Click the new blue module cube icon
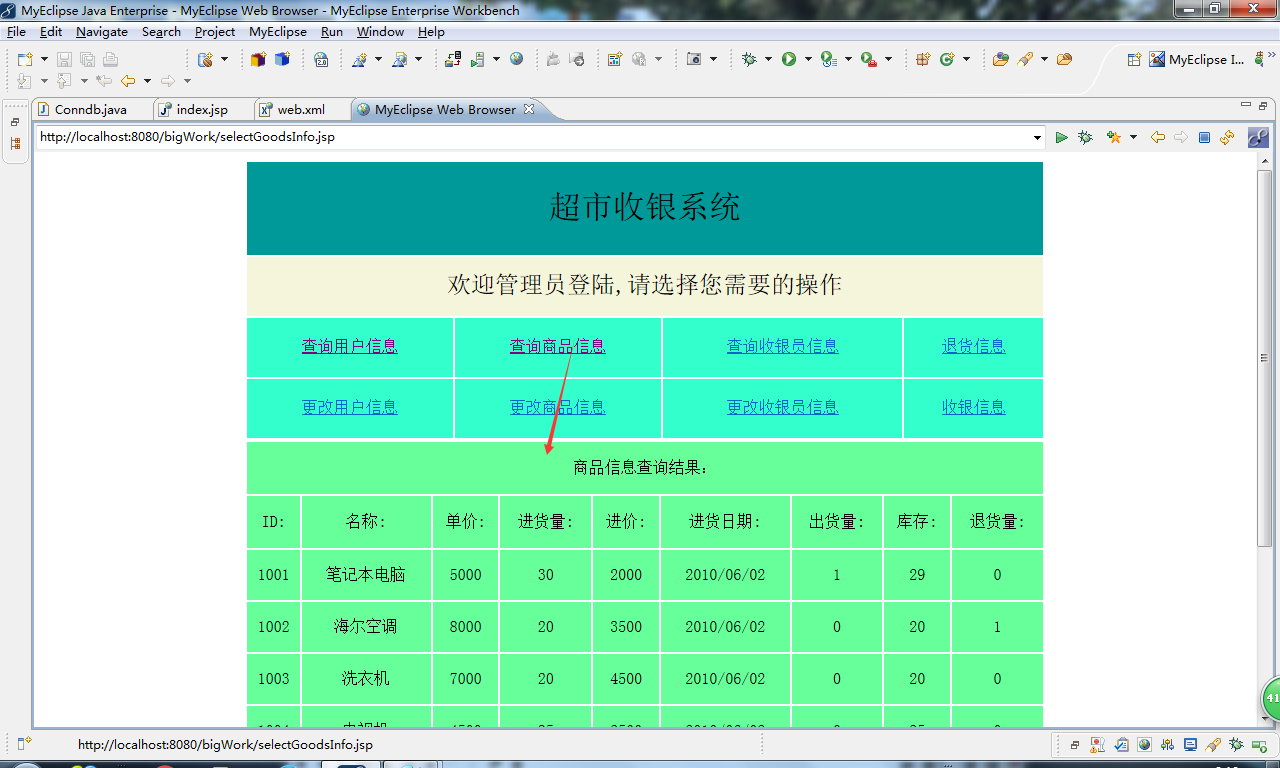1280x768 pixels. [282, 60]
